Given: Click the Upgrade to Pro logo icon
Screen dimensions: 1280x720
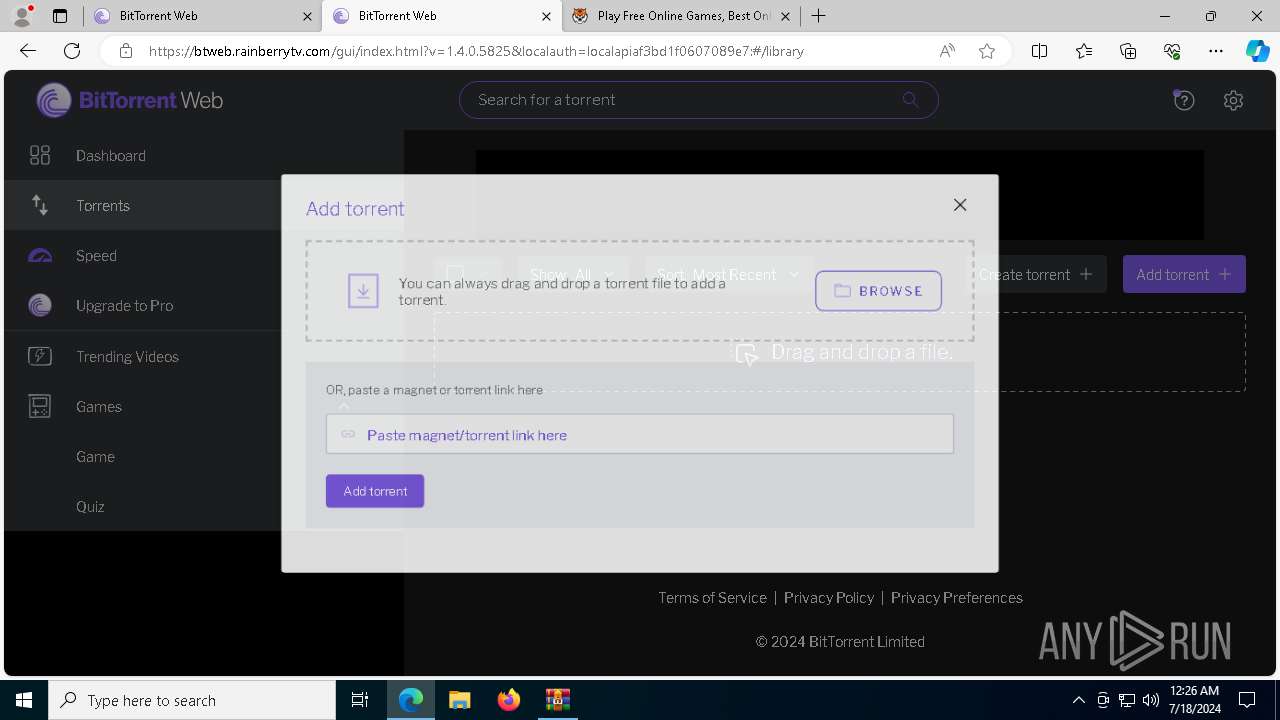Looking at the screenshot, I should click(x=40, y=306).
